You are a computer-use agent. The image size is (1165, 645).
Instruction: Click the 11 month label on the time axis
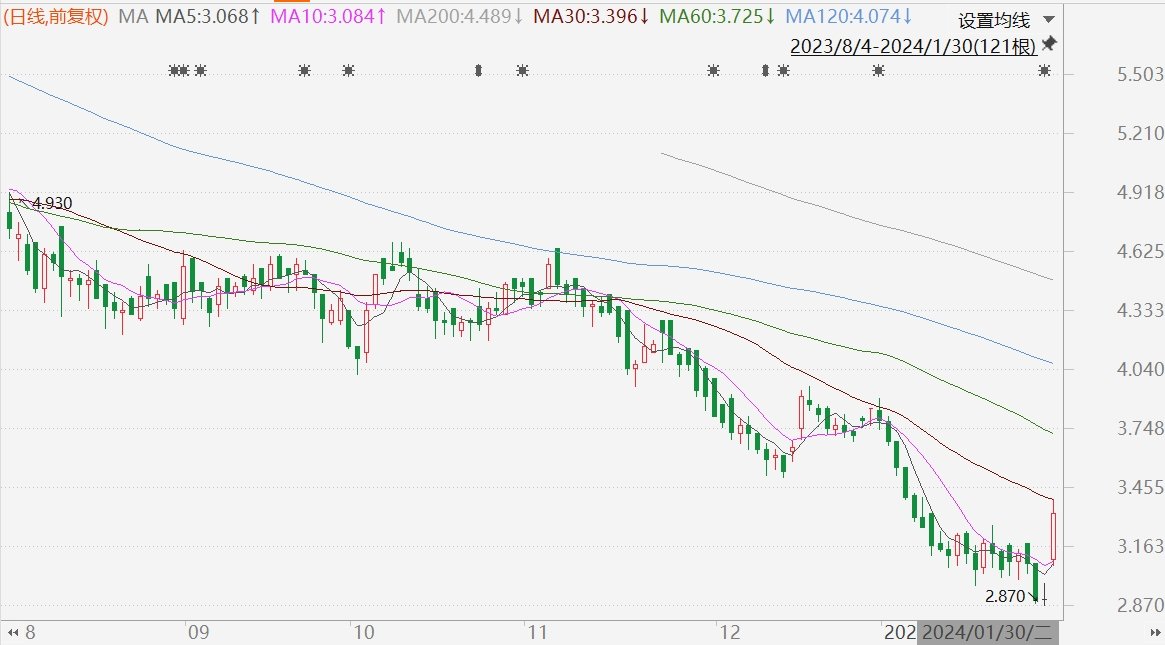click(537, 632)
